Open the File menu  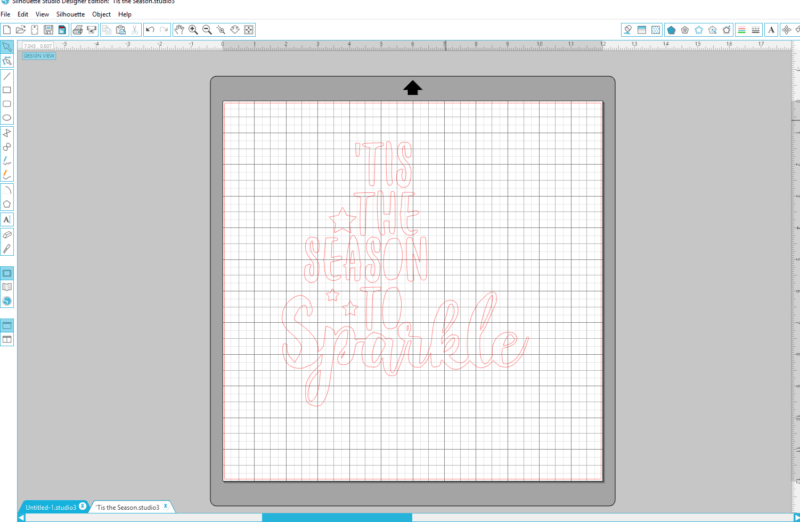pyautogui.click(x=6, y=15)
